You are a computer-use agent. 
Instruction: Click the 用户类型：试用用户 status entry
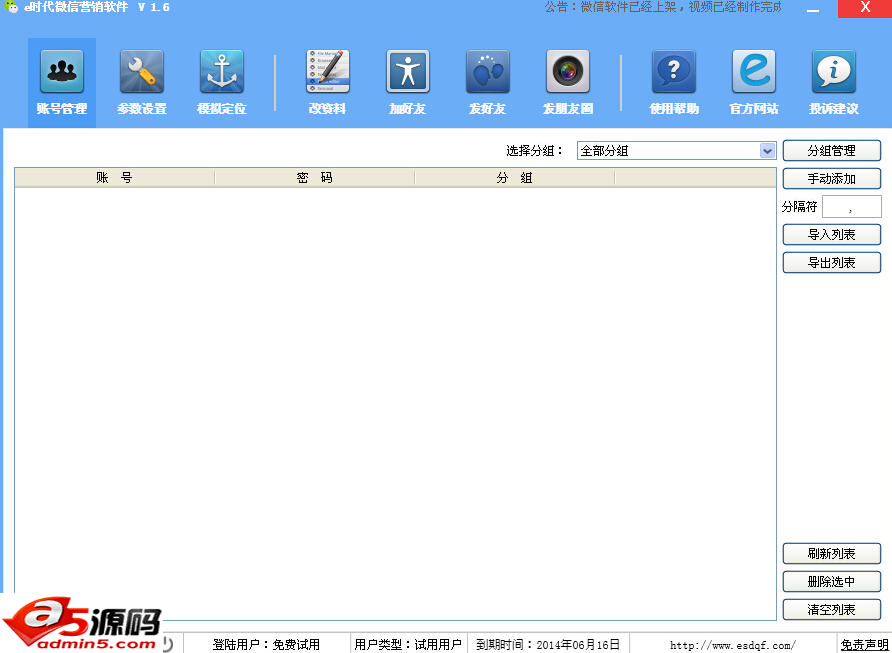coord(408,644)
